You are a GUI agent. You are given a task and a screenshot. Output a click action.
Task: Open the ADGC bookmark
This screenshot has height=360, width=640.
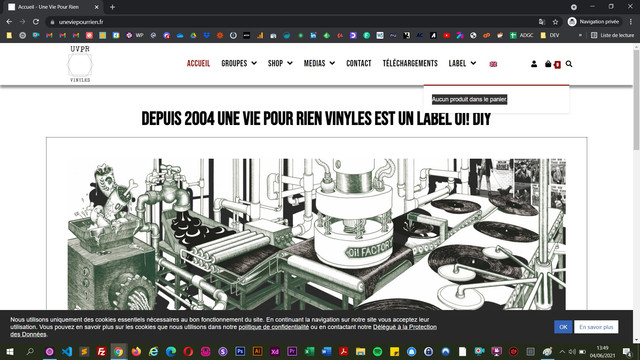[522, 36]
